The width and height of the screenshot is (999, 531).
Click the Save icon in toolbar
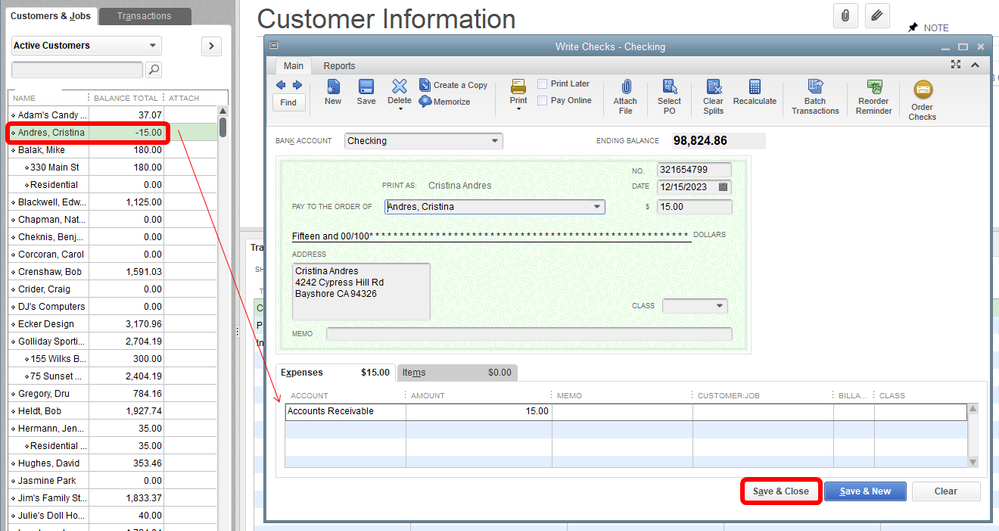tap(366, 92)
